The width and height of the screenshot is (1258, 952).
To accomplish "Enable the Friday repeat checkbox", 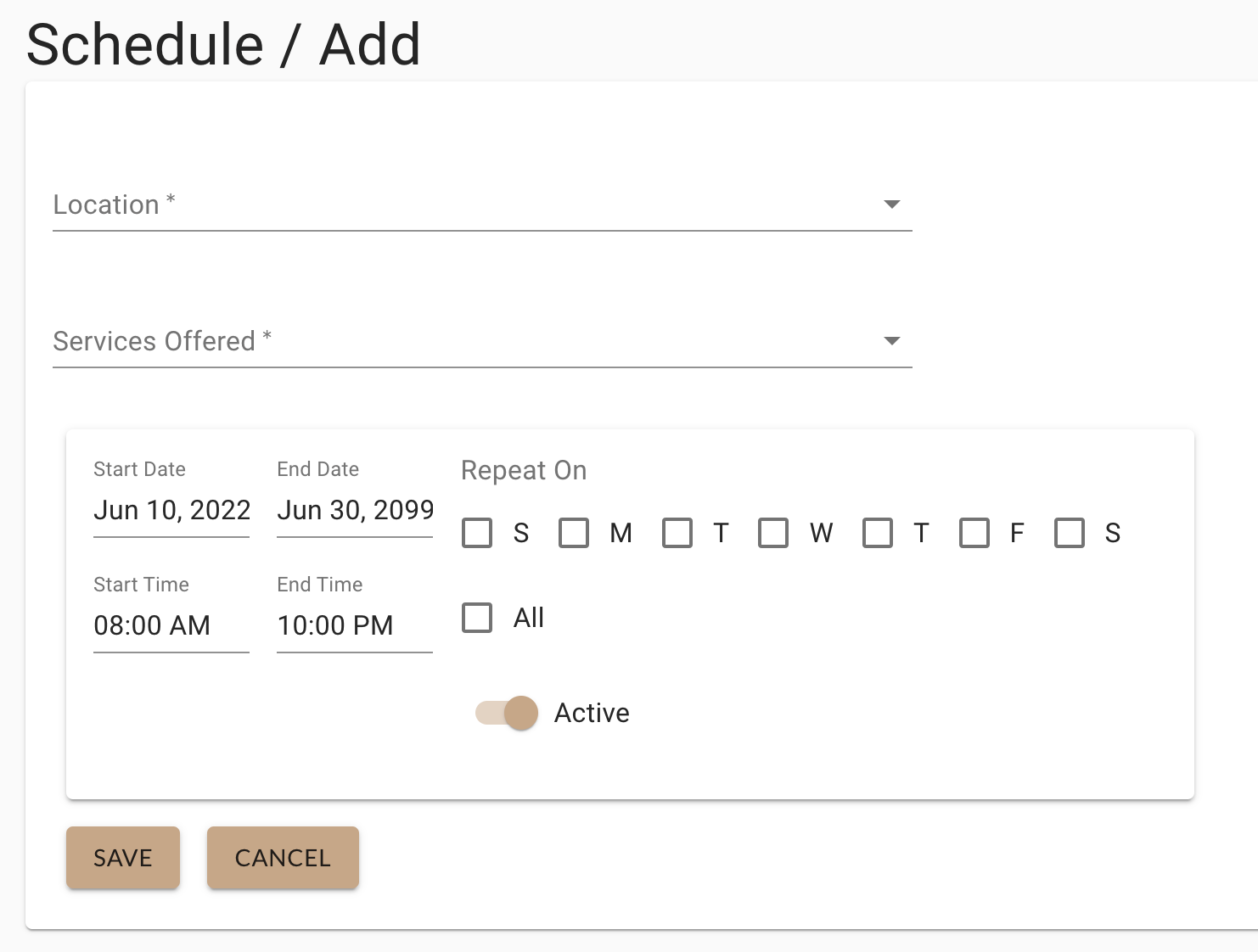I will tap(974, 533).
